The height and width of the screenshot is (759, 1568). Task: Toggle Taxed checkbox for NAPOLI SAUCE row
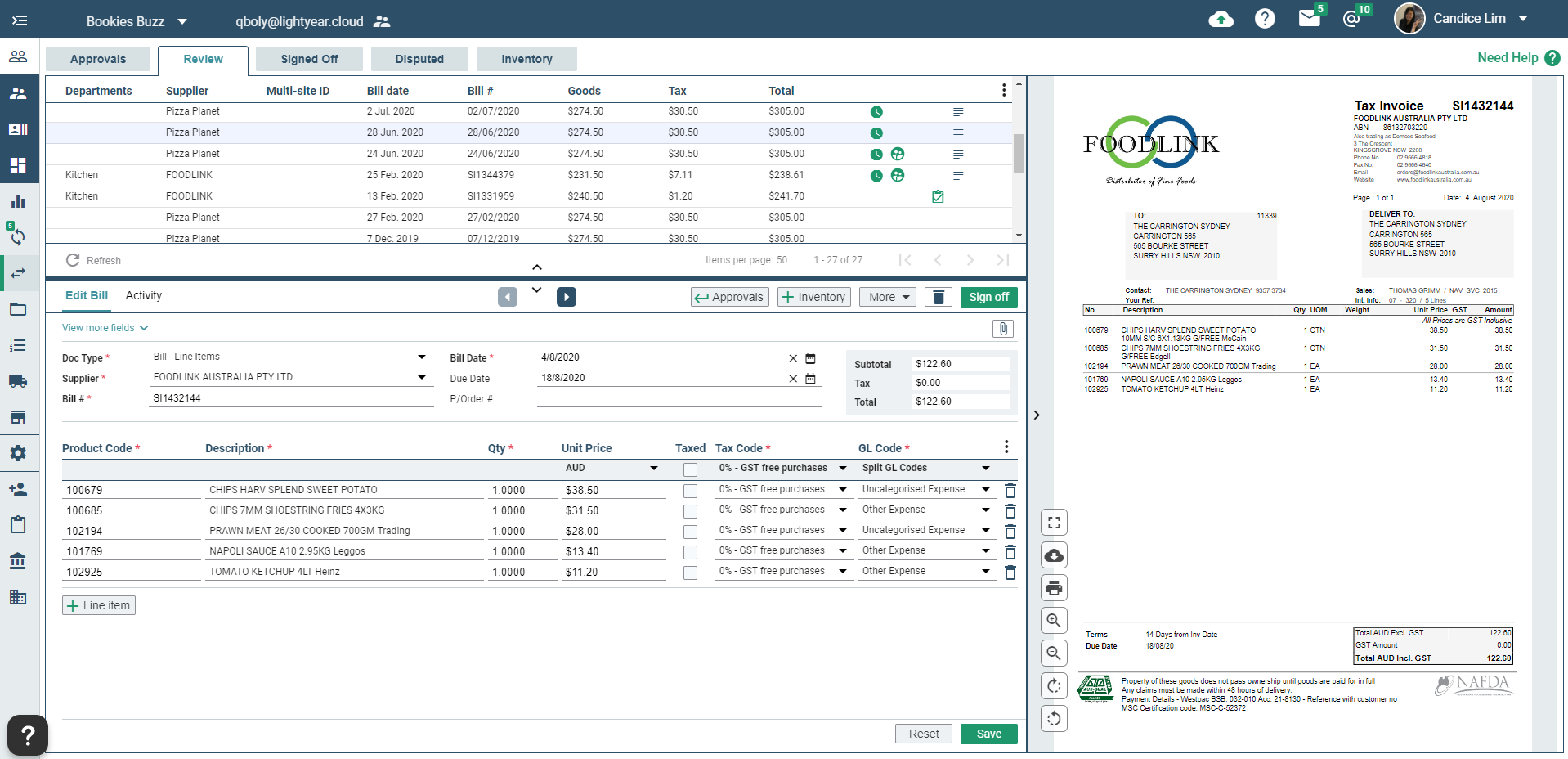tap(691, 552)
